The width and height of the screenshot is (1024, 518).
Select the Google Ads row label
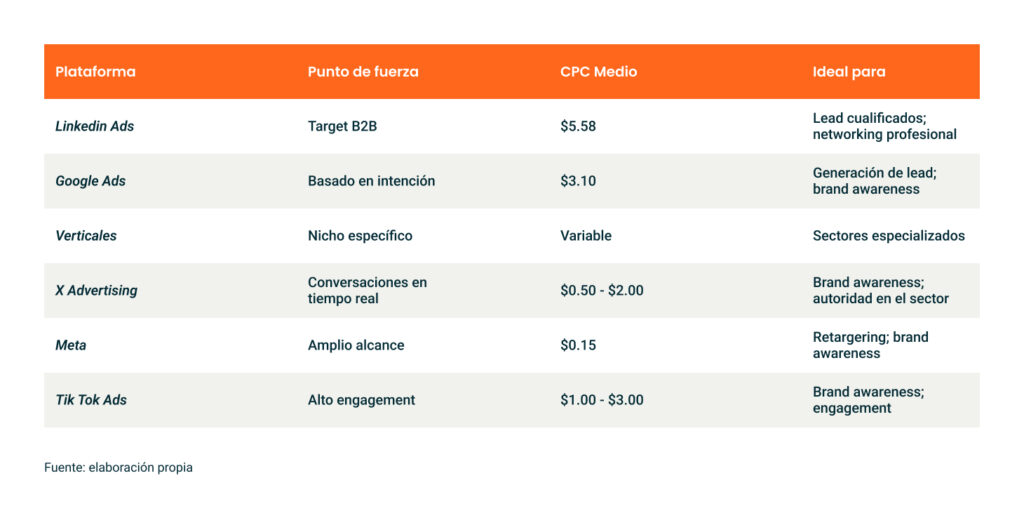pyautogui.click(x=90, y=181)
